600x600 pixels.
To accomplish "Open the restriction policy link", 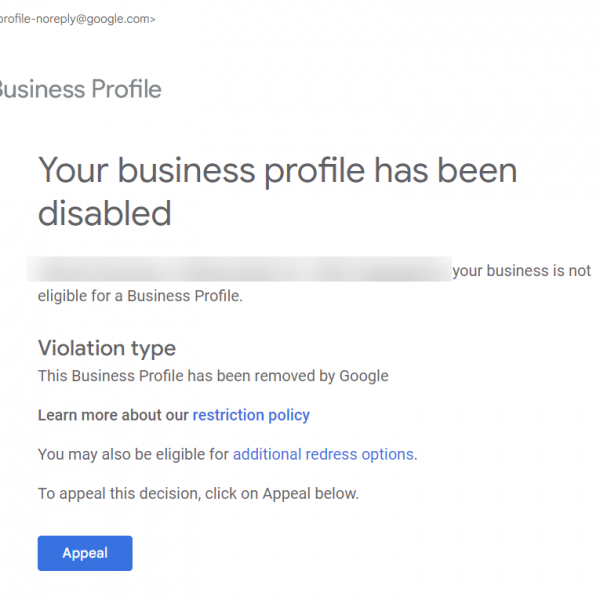I will (x=251, y=415).
